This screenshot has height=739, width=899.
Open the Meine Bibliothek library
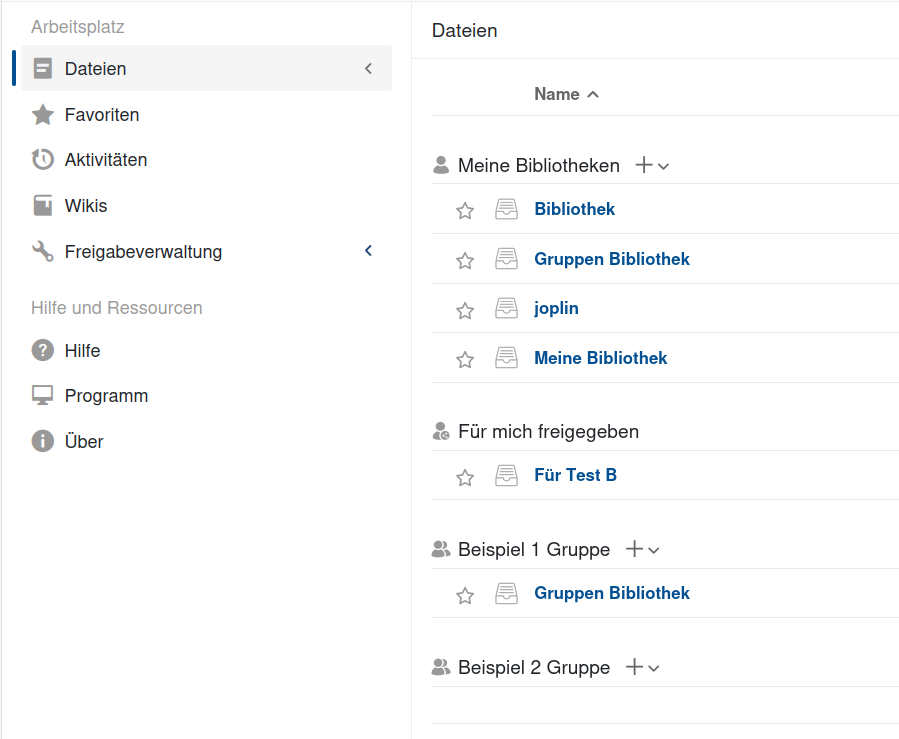pos(600,357)
